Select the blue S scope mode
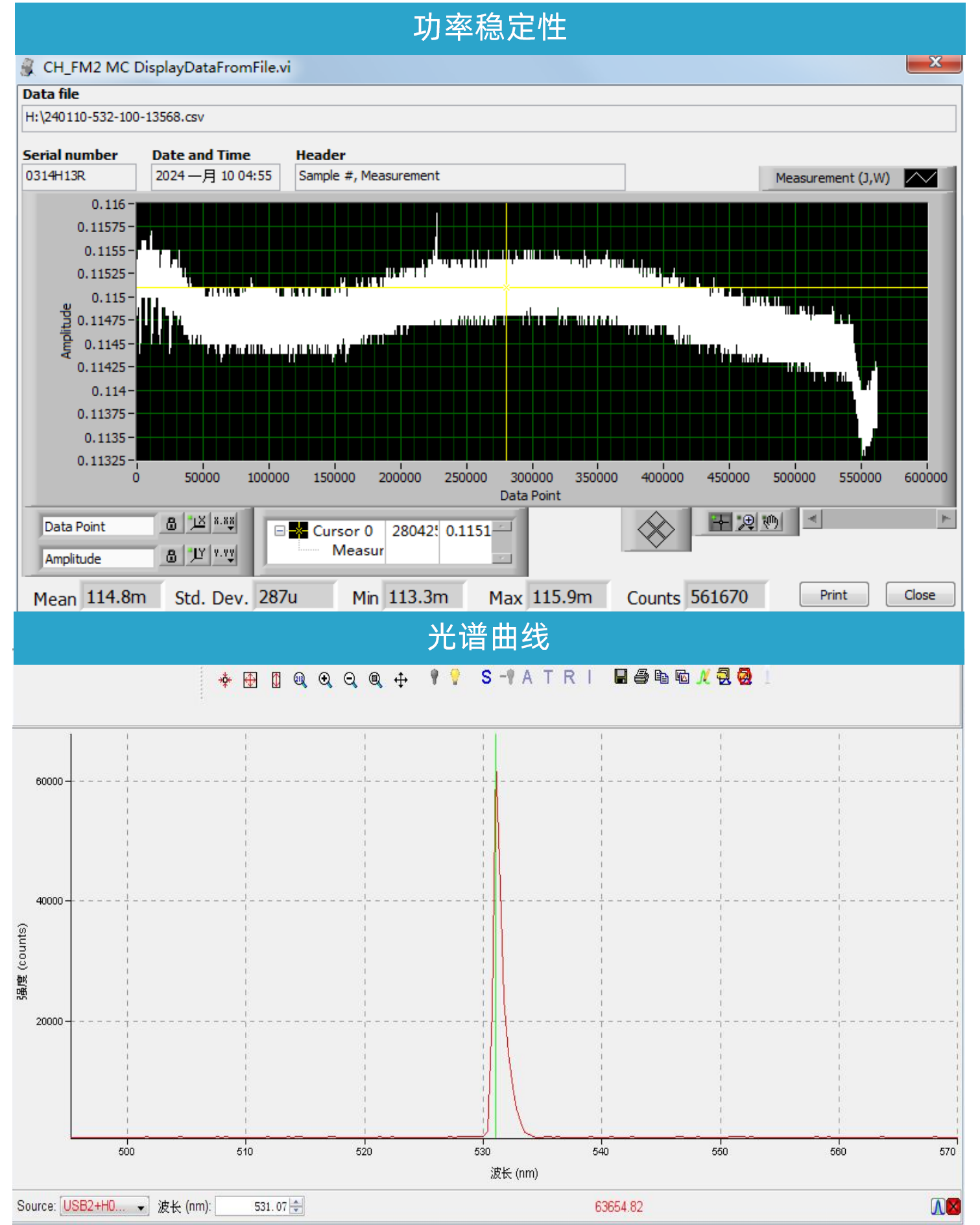The image size is (980, 1225). coord(486,676)
